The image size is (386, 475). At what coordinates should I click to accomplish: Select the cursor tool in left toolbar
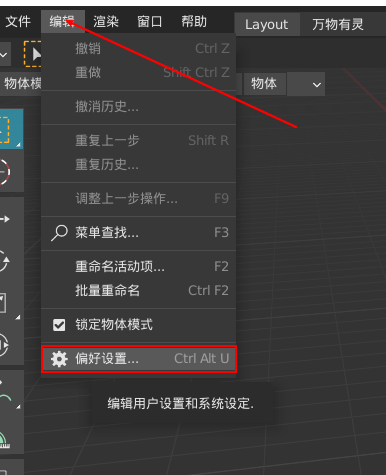coord(11,171)
